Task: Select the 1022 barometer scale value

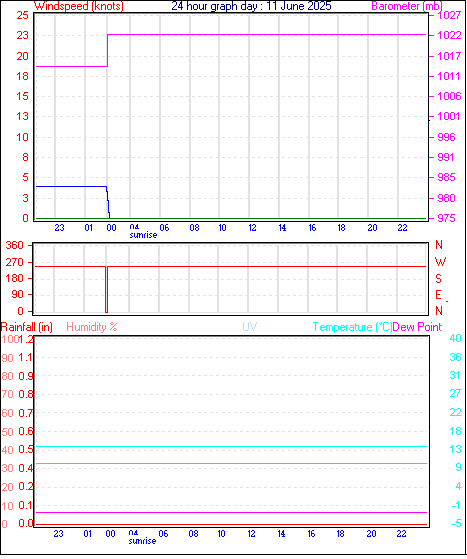Action: [449, 35]
